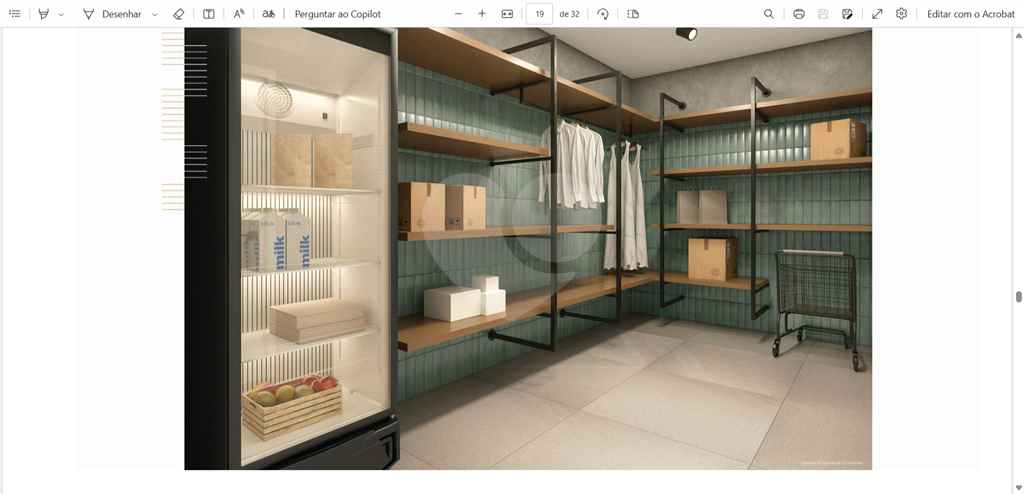Click the add text box icon
The height and width of the screenshot is (494, 1024).
point(208,14)
